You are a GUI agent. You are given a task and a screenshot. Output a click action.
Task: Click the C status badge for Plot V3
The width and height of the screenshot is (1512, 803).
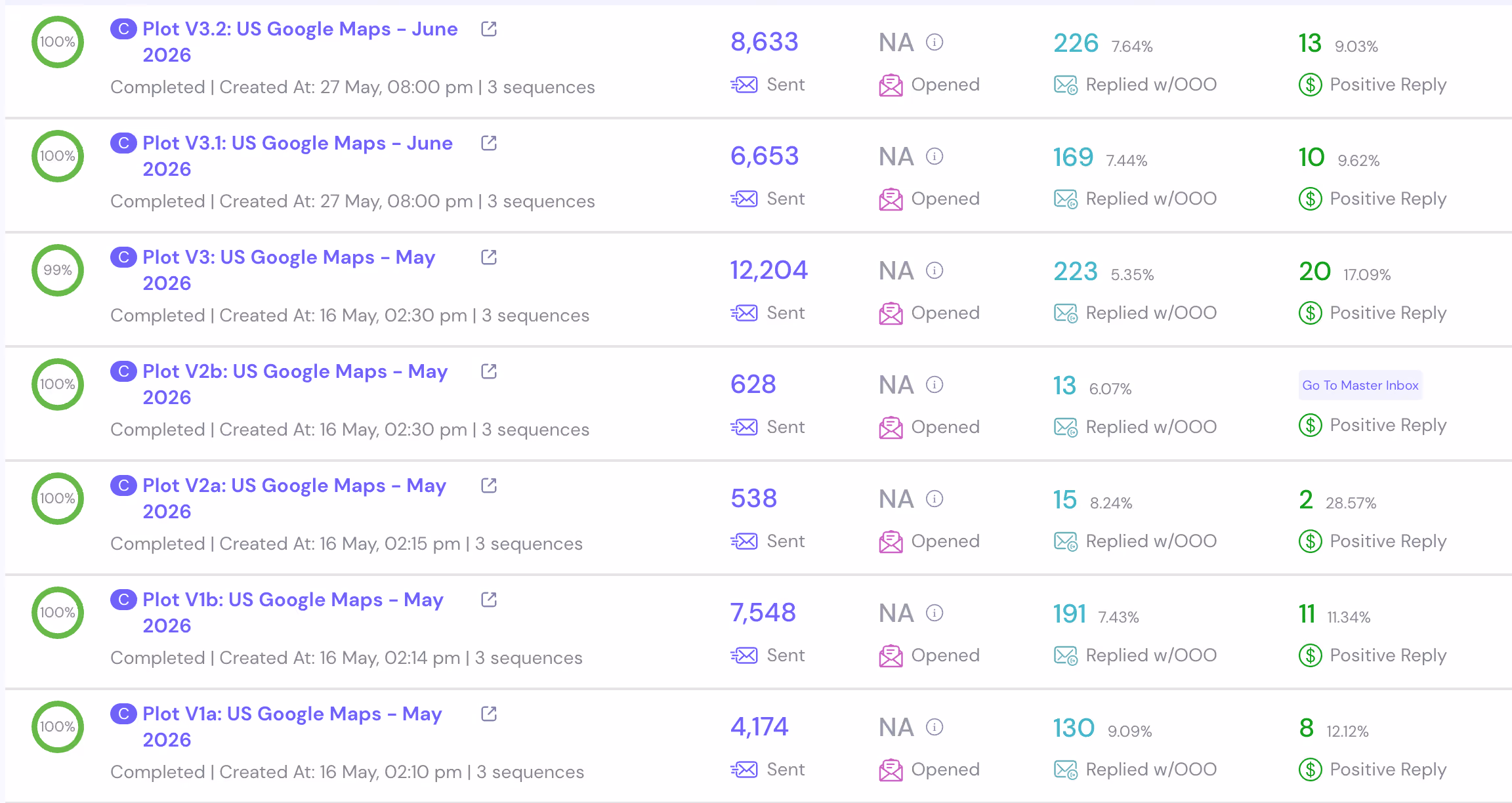123,257
